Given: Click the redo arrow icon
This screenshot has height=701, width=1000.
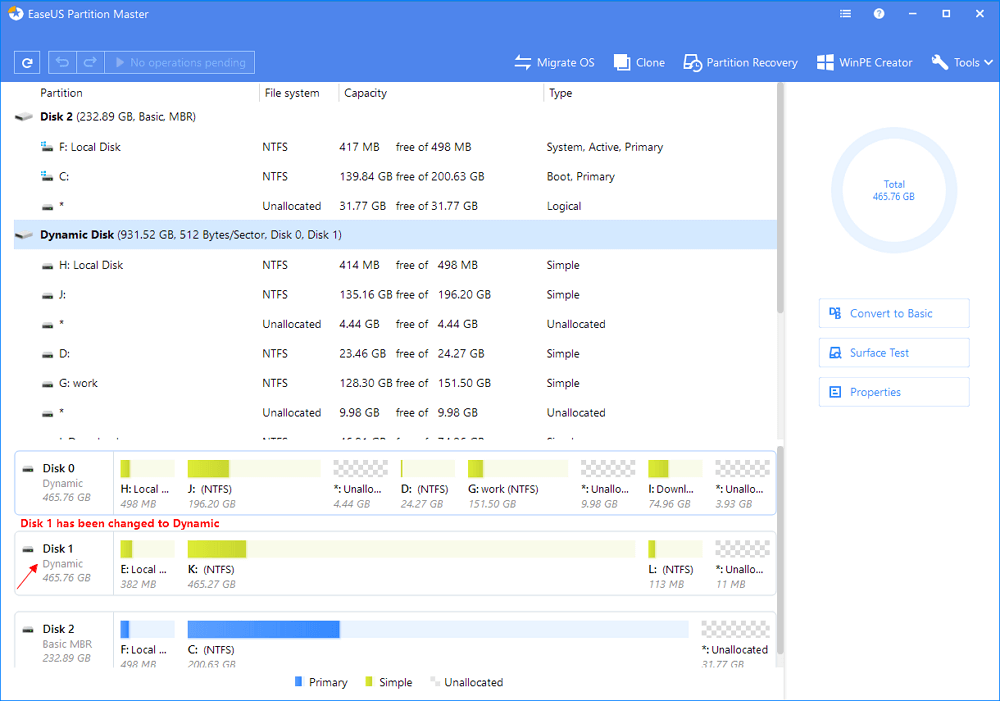Looking at the screenshot, I should point(90,63).
